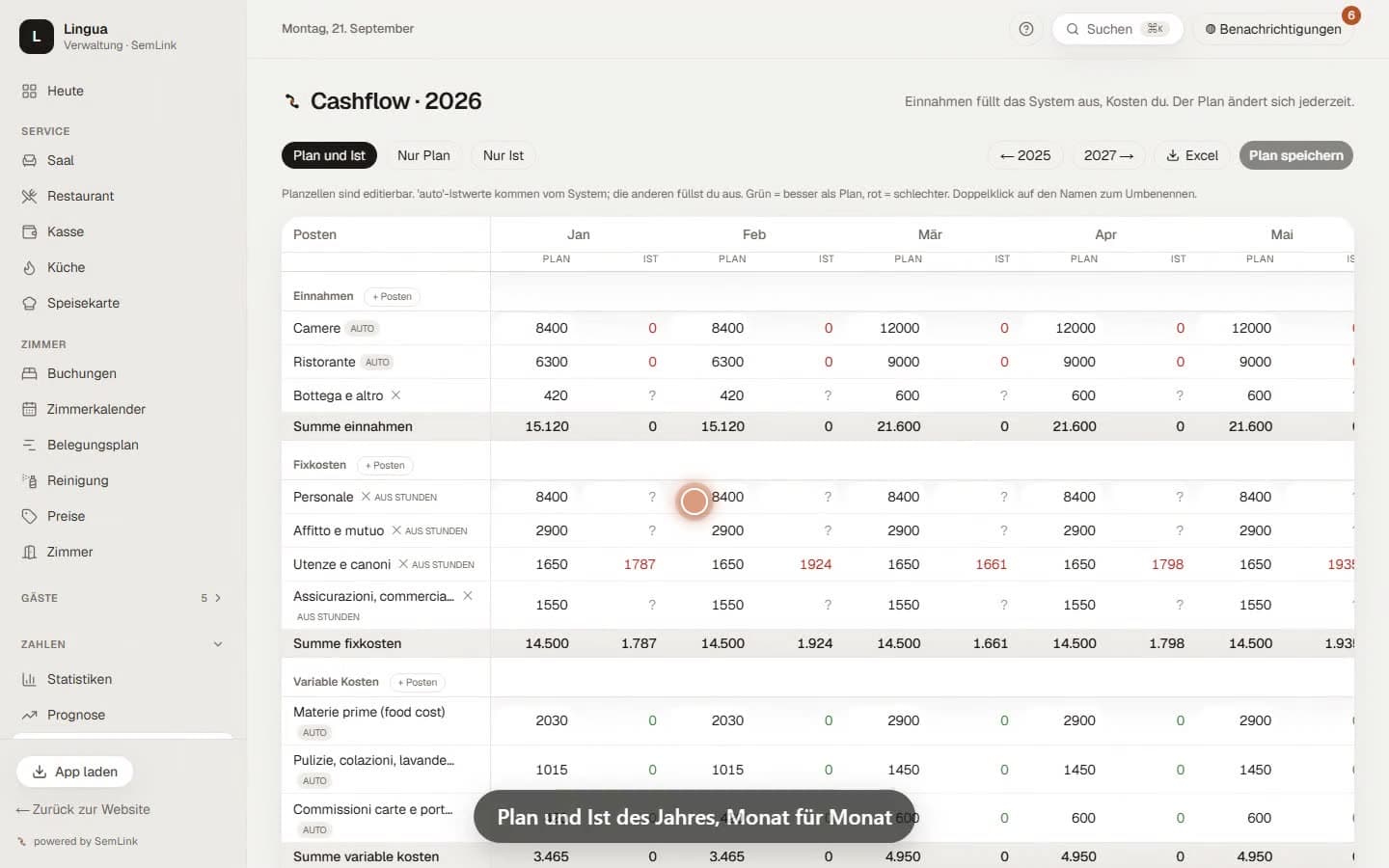Remove the Personale row with X
The height and width of the screenshot is (868, 1389).
[x=366, y=497]
